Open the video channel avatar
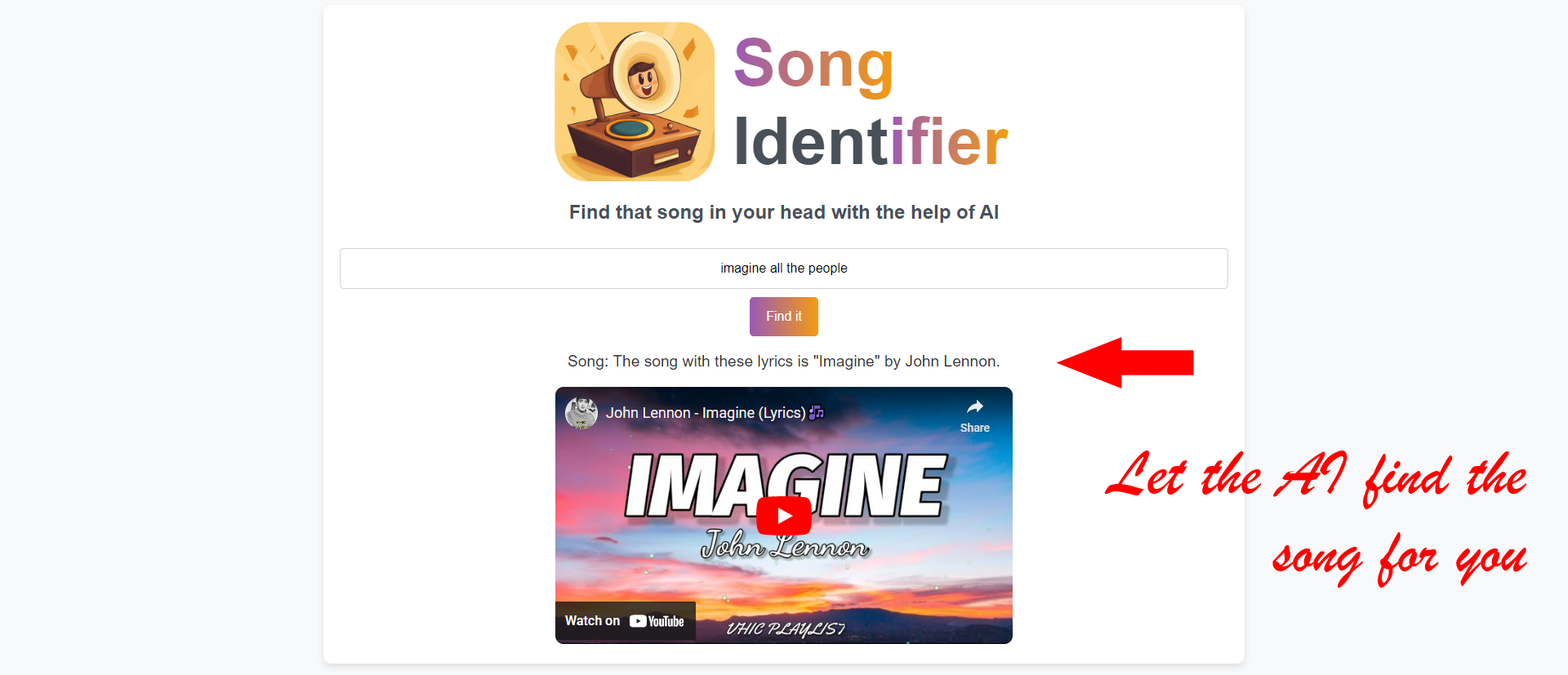Image resolution: width=1568 pixels, height=675 pixels. click(581, 413)
